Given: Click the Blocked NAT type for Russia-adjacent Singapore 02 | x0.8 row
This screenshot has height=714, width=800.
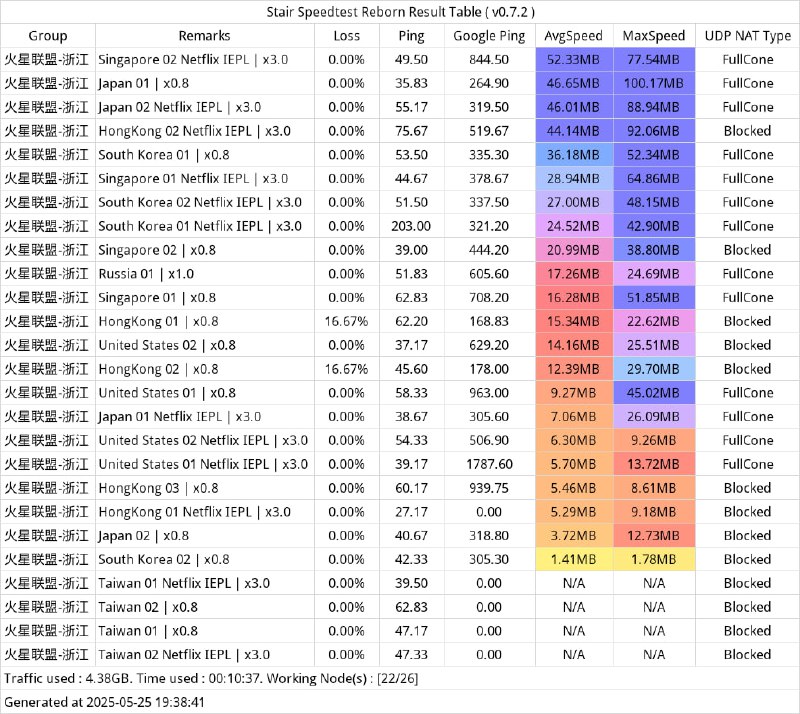Looking at the screenshot, I should [x=747, y=250].
